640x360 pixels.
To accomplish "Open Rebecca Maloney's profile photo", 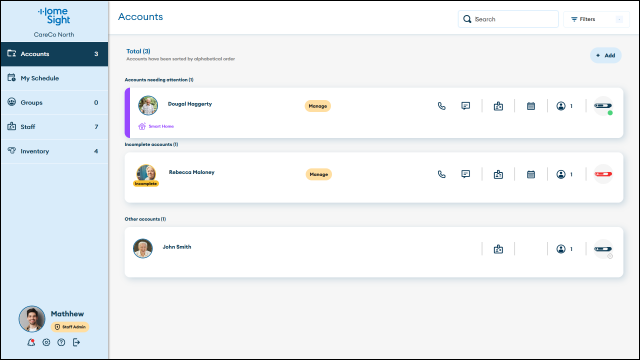I will click(x=146, y=173).
